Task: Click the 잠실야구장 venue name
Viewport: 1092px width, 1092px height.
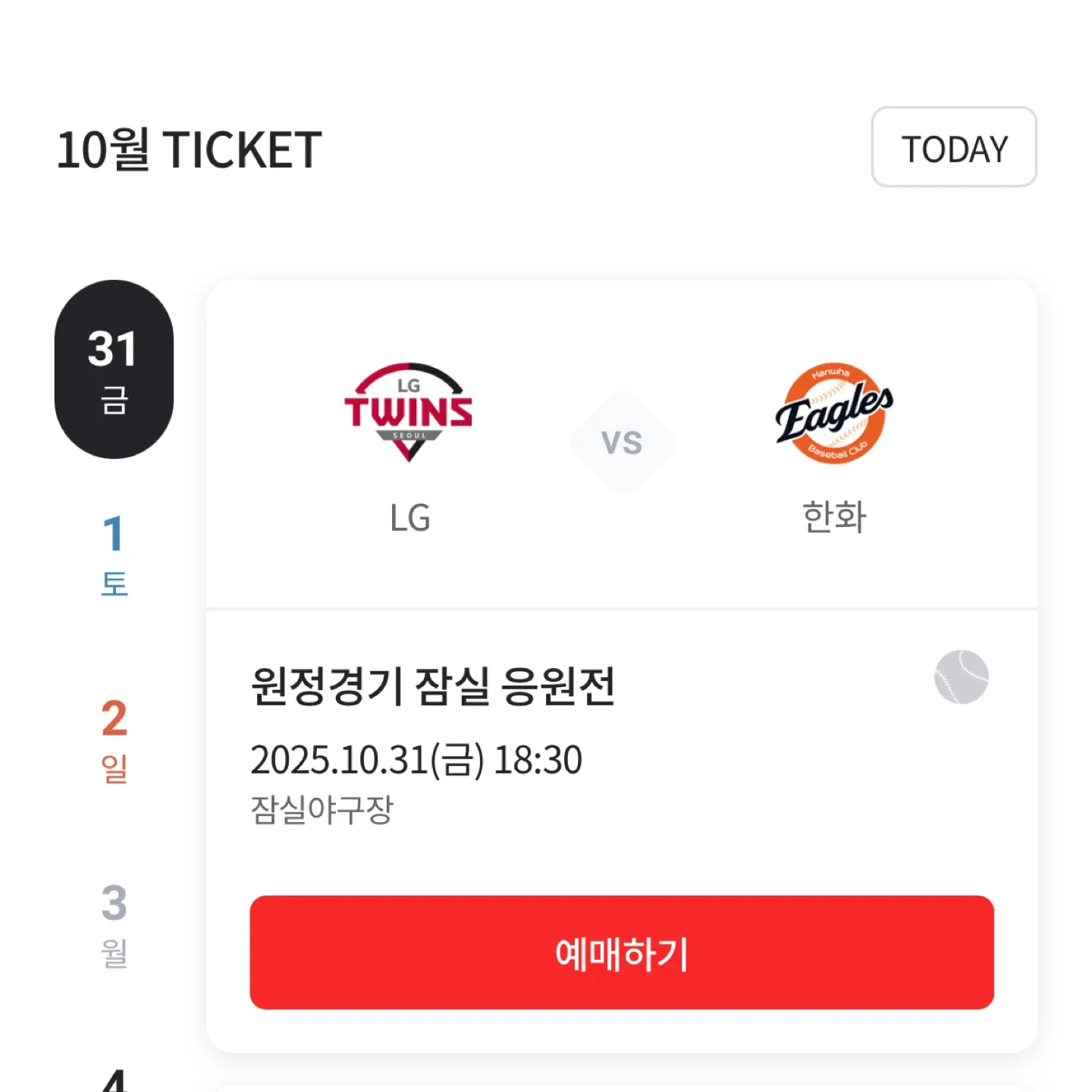Action: tap(322, 810)
